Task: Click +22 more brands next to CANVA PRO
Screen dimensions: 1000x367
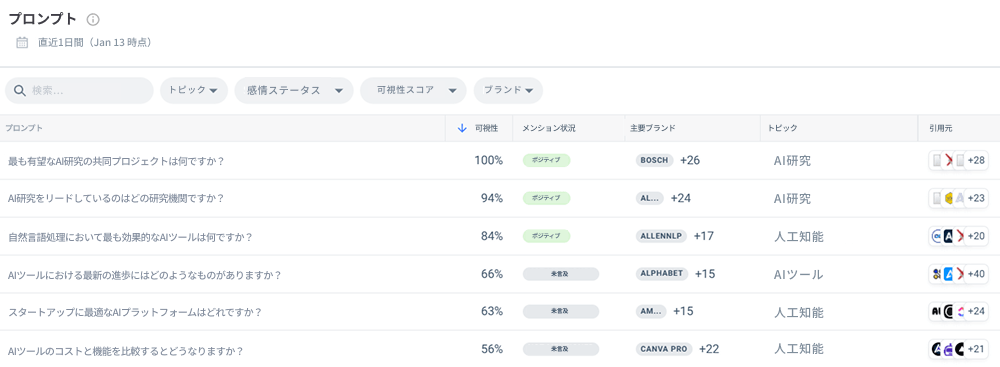Action: pos(709,349)
